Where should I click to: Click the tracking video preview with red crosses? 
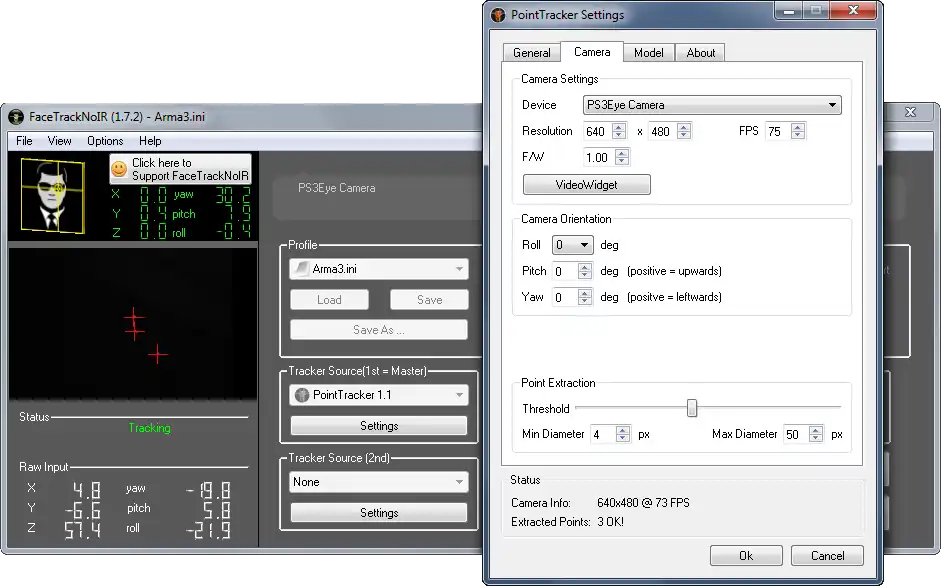pyautogui.click(x=133, y=324)
